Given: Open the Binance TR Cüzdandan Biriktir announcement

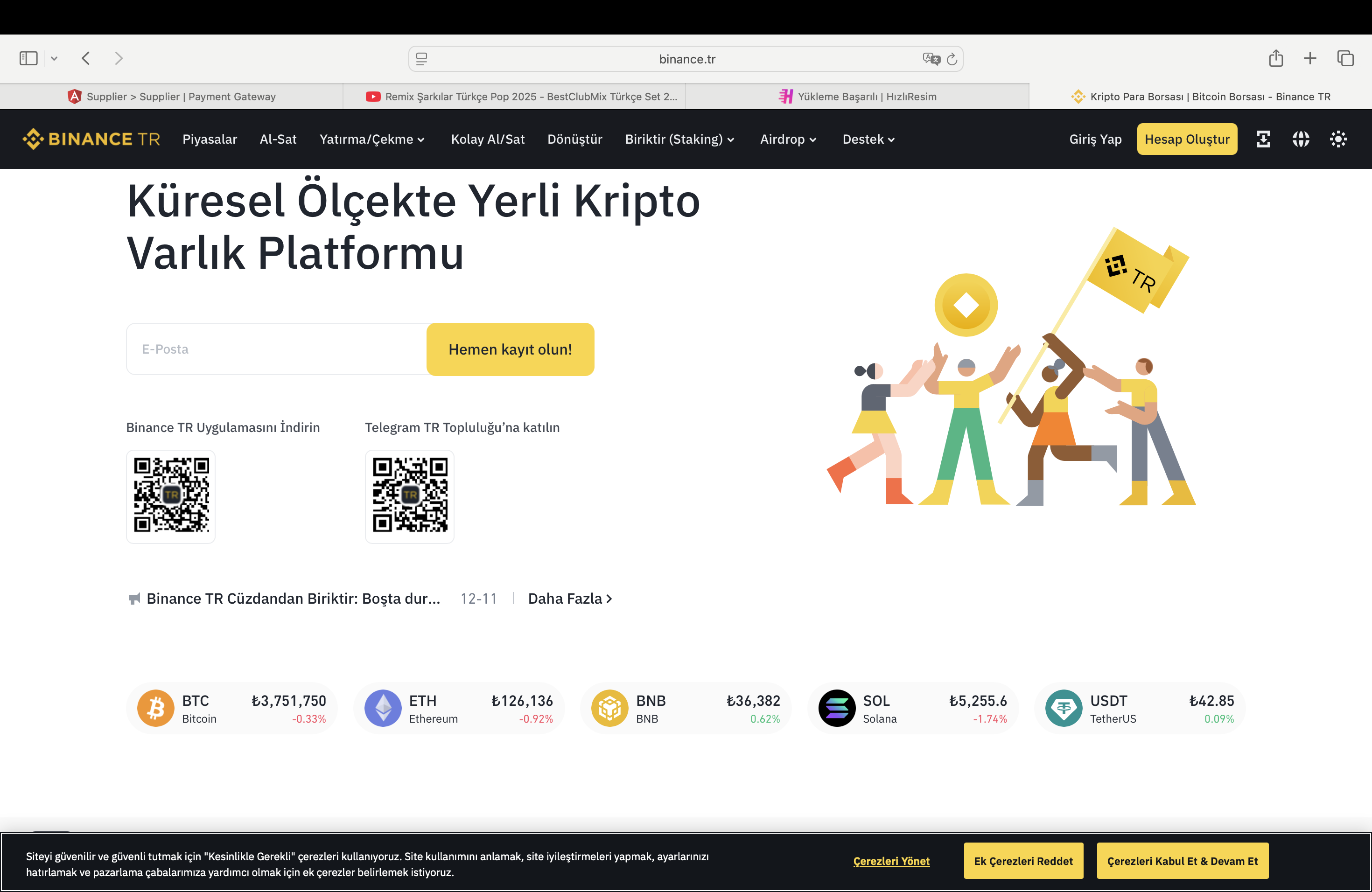Looking at the screenshot, I should [294, 599].
